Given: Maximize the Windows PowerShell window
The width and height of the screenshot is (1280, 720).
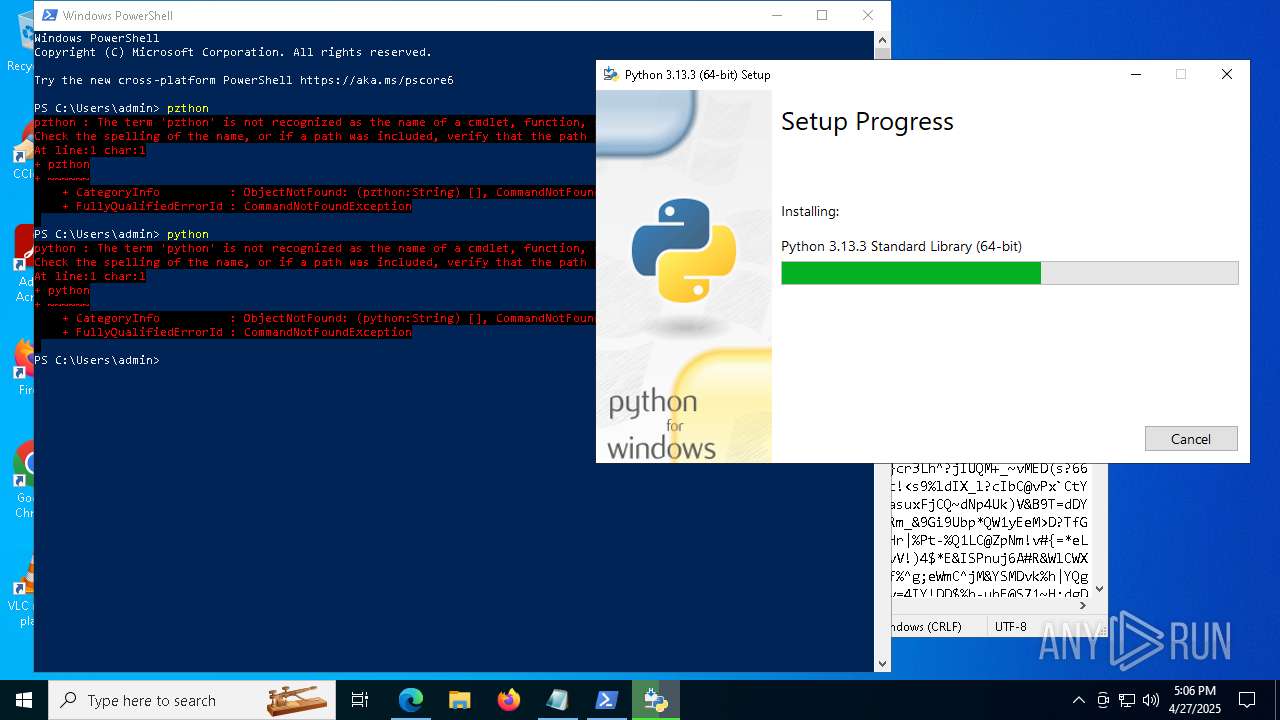Looking at the screenshot, I should (x=822, y=15).
